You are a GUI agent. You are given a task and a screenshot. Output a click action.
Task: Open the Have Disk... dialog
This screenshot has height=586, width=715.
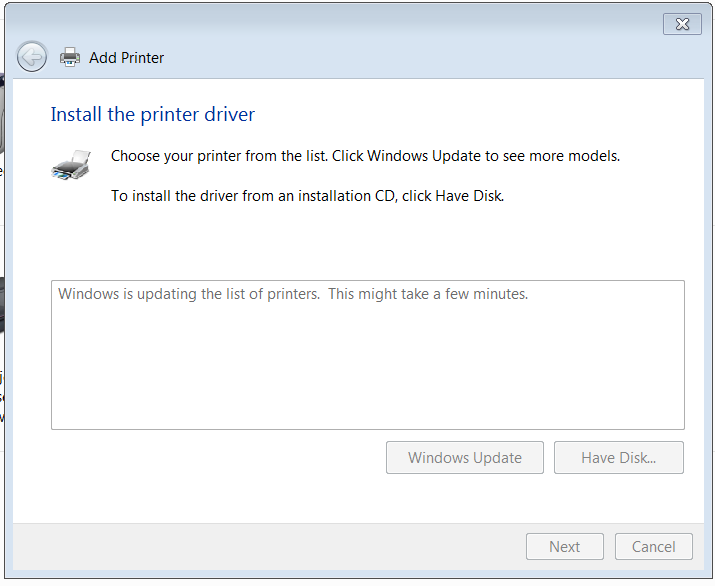pos(618,458)
